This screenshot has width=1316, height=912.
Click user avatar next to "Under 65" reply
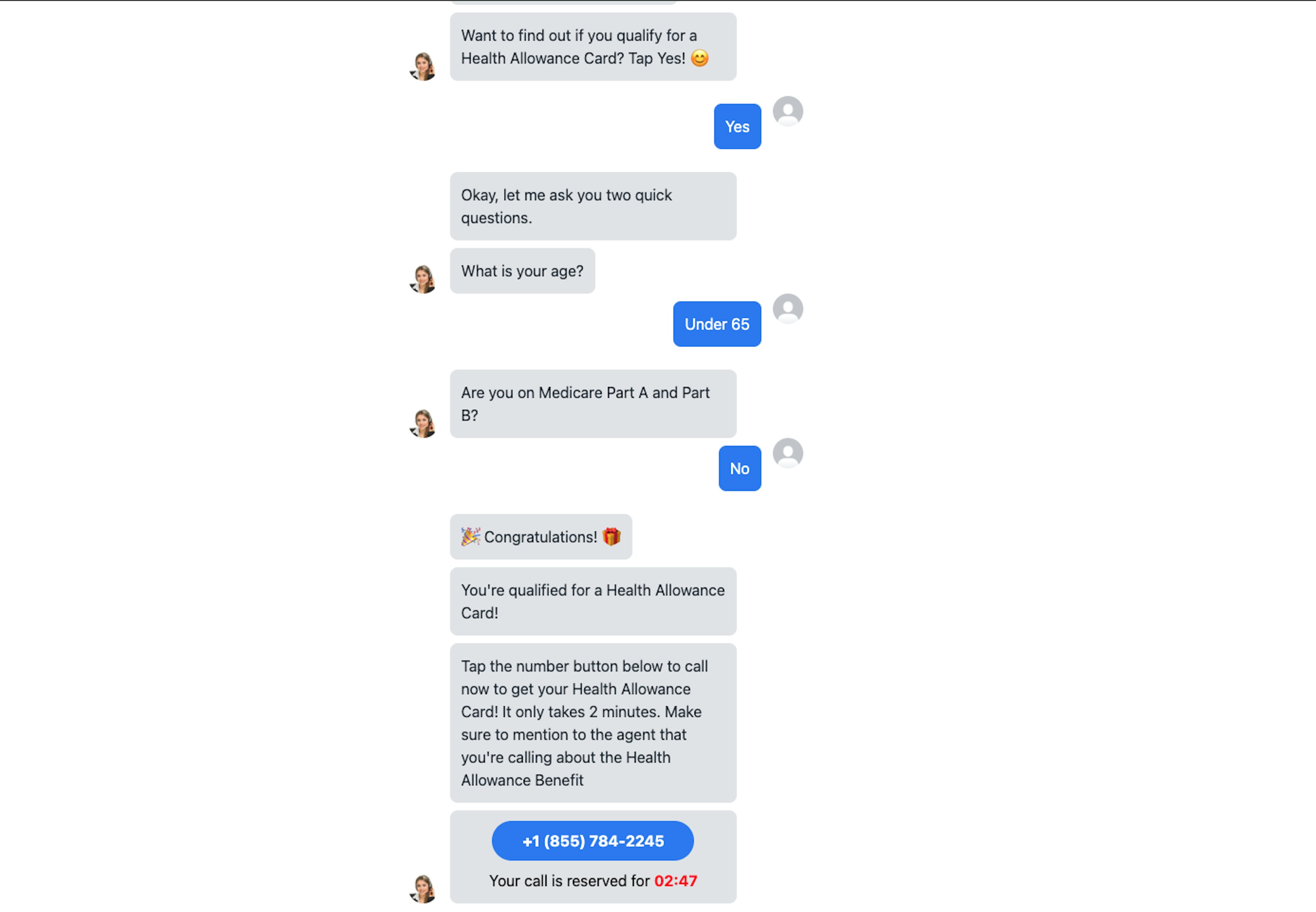coord(788,309)
